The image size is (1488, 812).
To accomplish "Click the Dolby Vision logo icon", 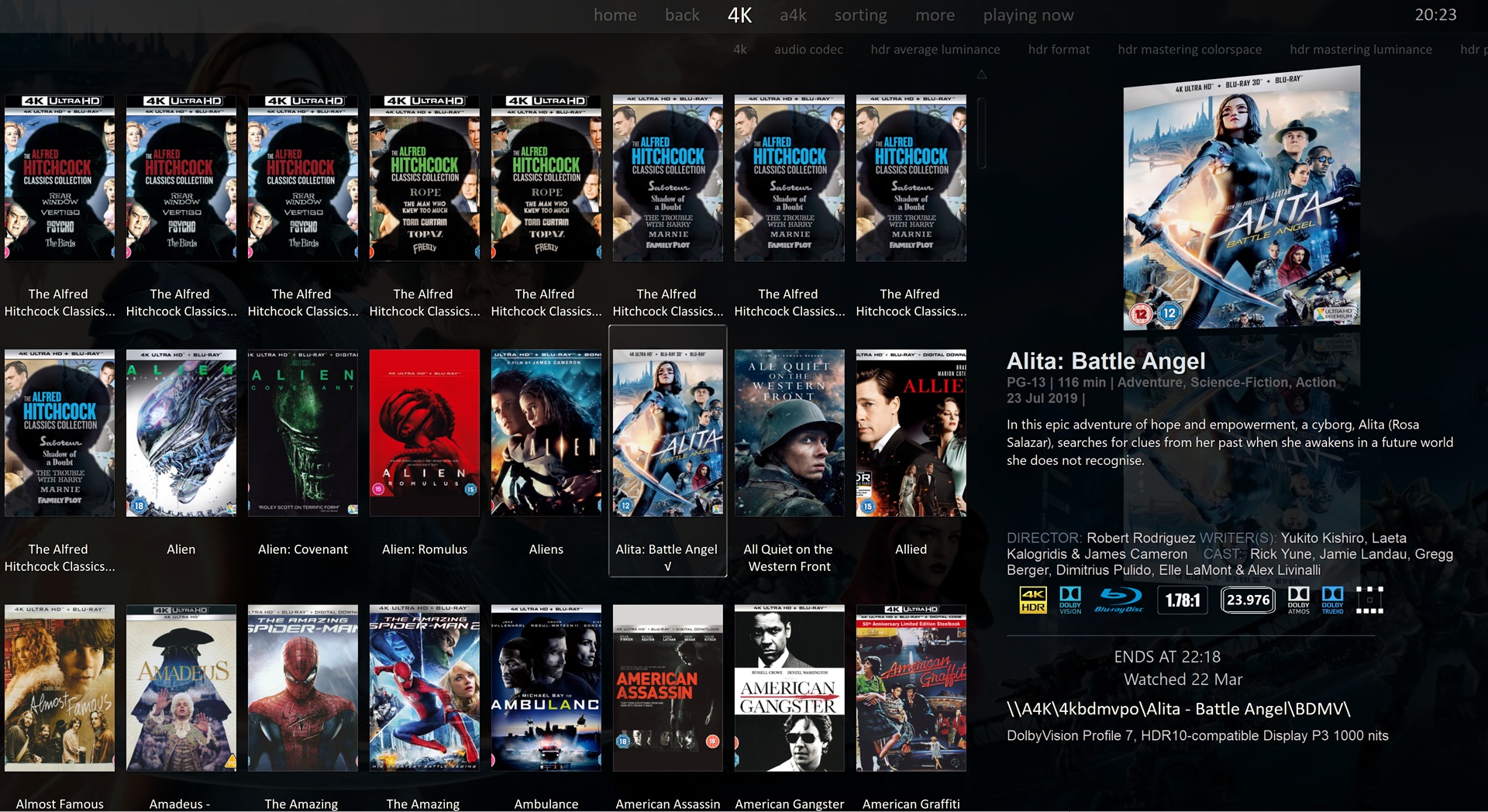I will point(1070,600).
